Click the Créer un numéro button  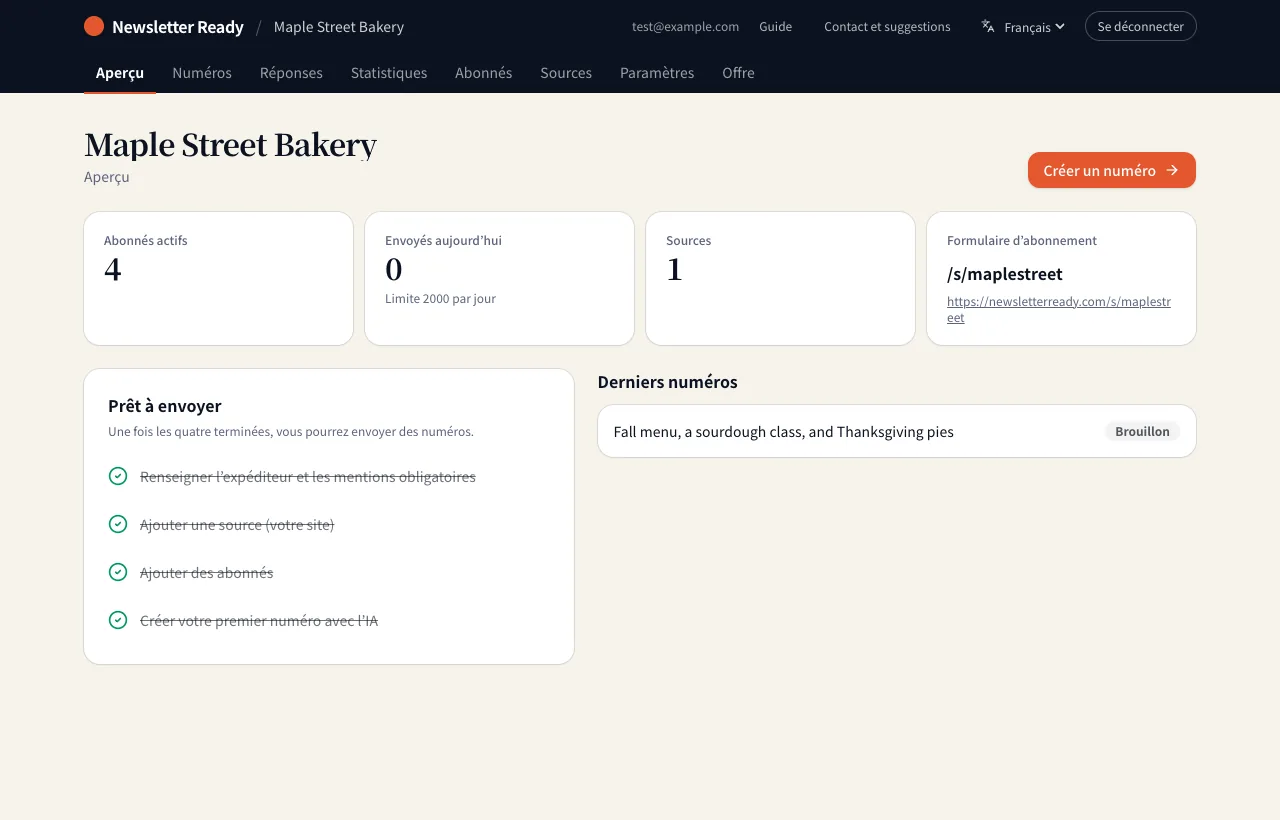click(1112, 170)
